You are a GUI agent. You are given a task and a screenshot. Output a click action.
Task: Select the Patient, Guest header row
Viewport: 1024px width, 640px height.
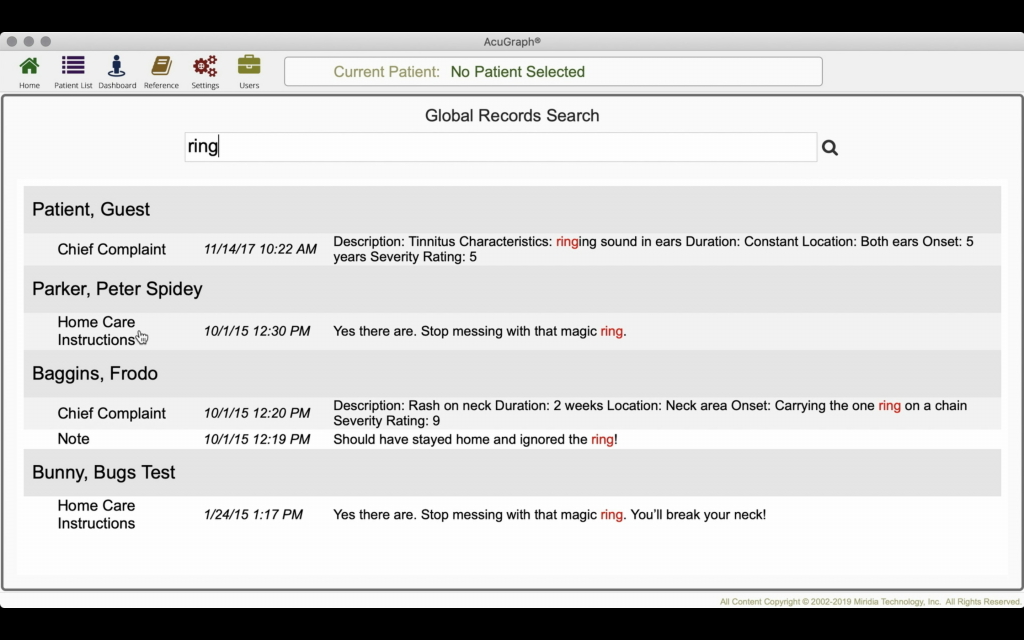[512, 209]
